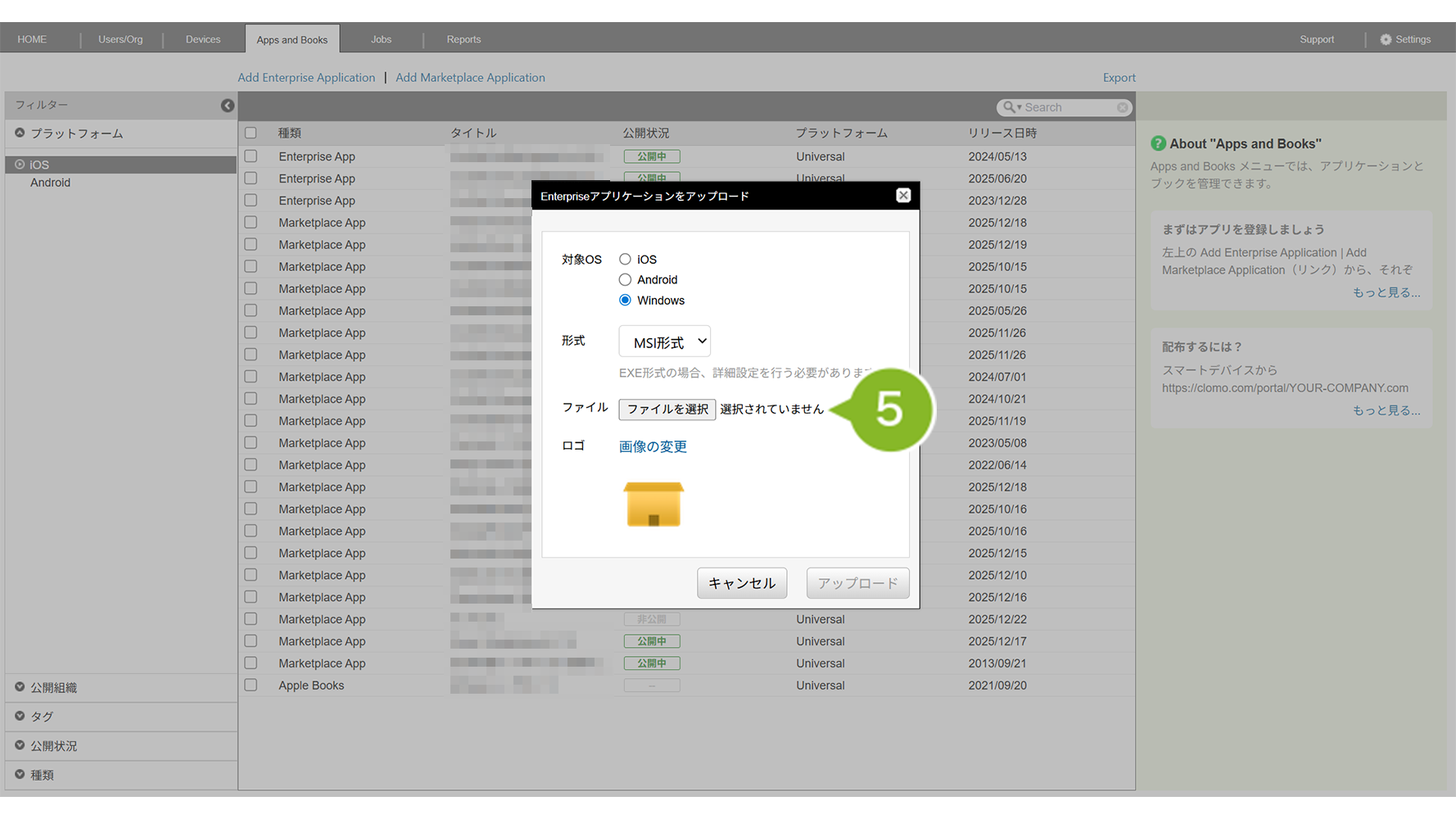Click the Settings gear icon
Viewport: 1456px width, 819px height.
tap(1386, 39)
